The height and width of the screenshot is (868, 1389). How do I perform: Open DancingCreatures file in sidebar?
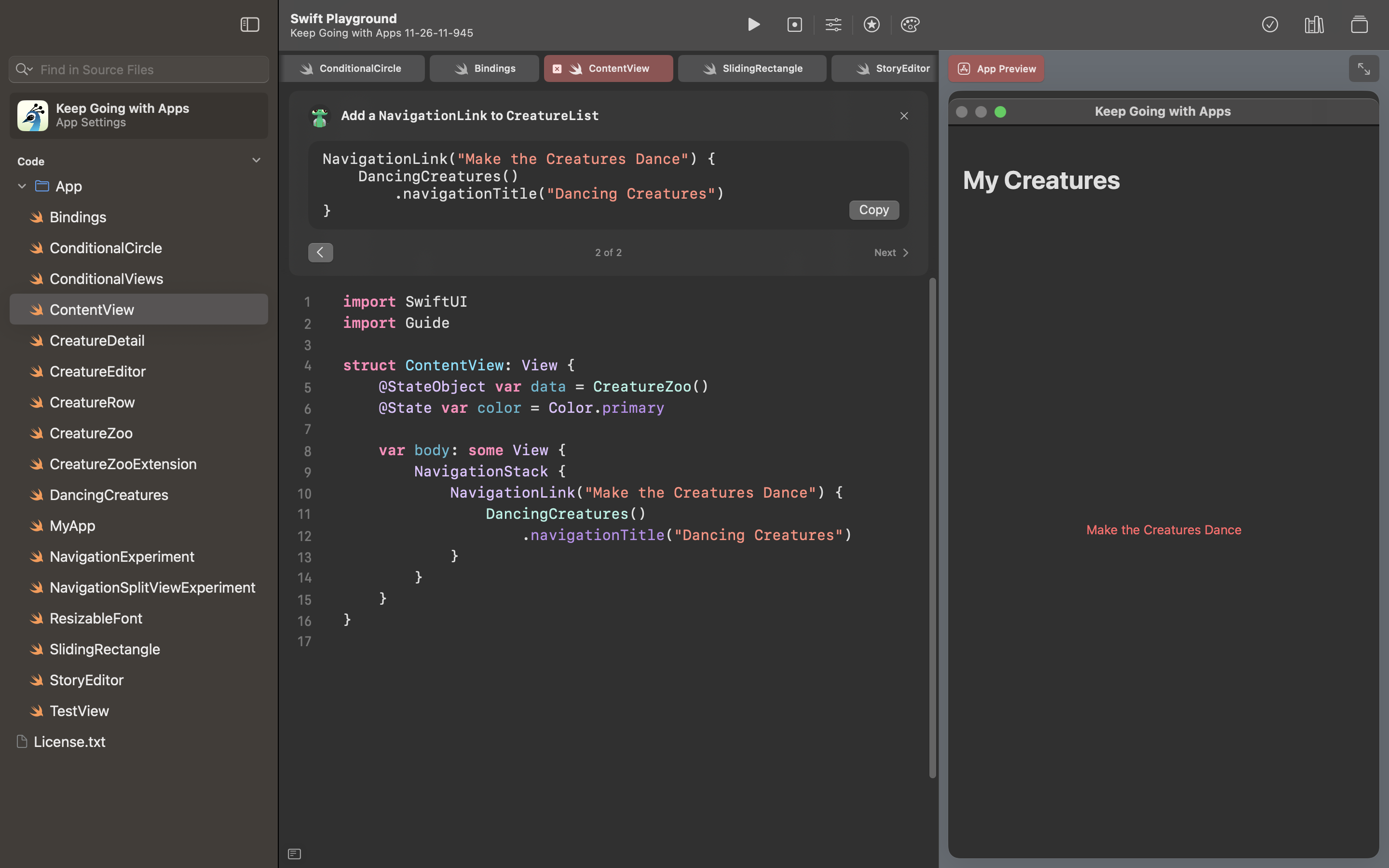[x=109, y=495]
